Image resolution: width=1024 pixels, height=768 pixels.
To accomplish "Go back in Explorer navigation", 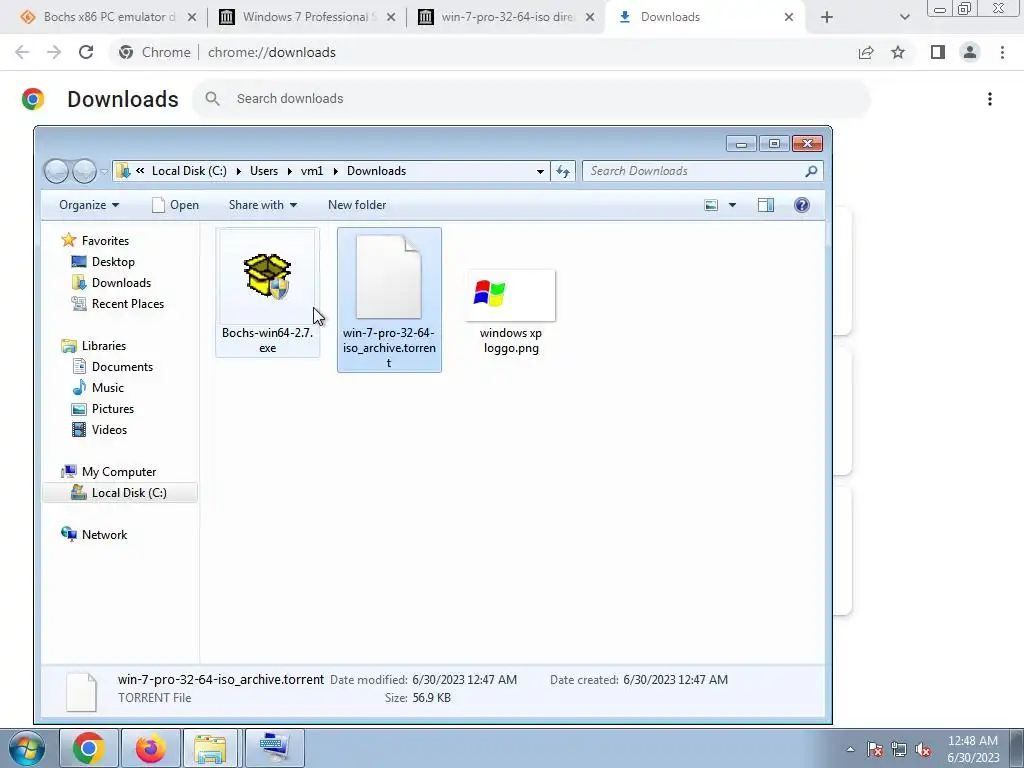I will 56,171.
